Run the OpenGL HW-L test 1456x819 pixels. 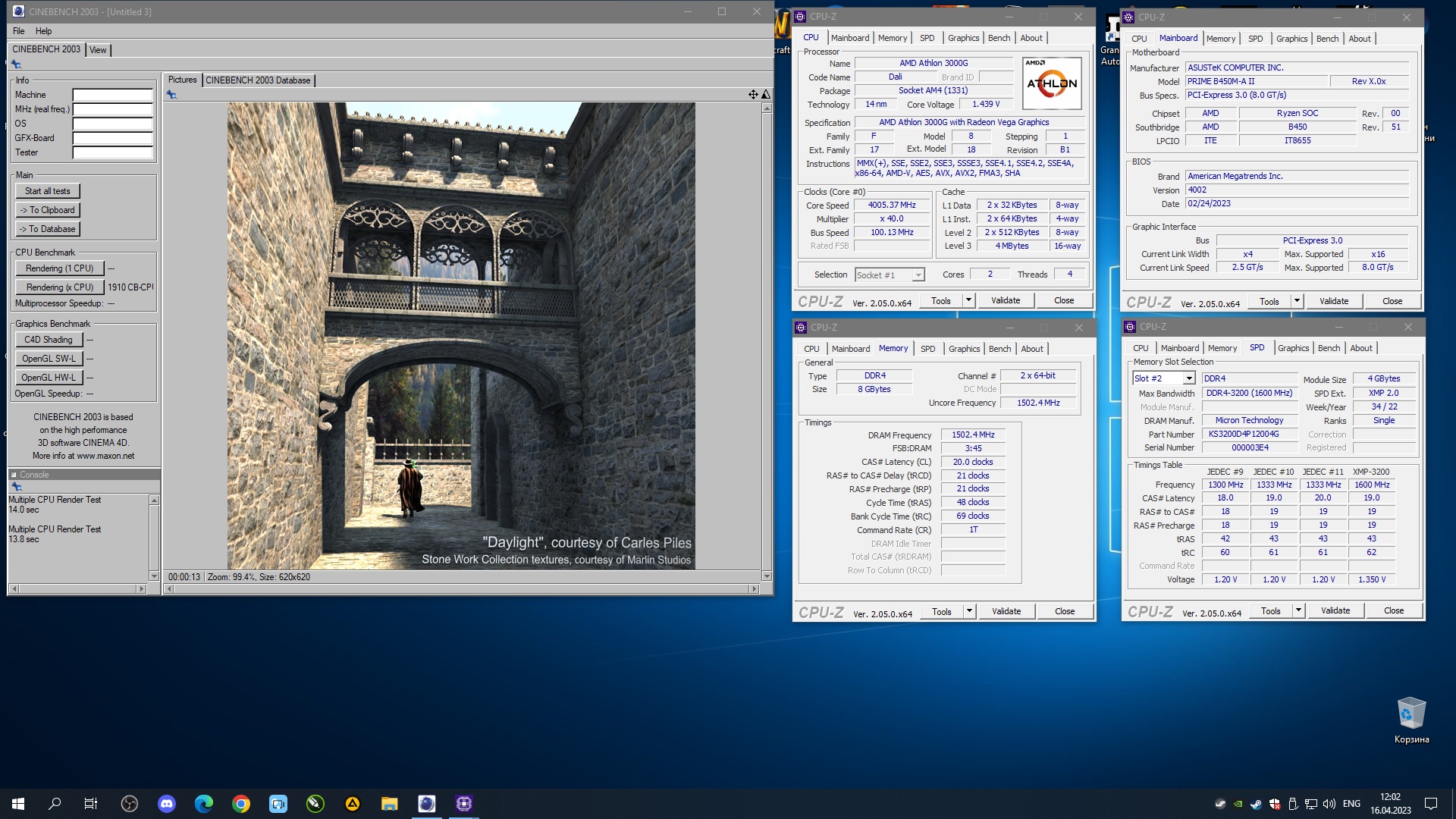pos(49,378)
